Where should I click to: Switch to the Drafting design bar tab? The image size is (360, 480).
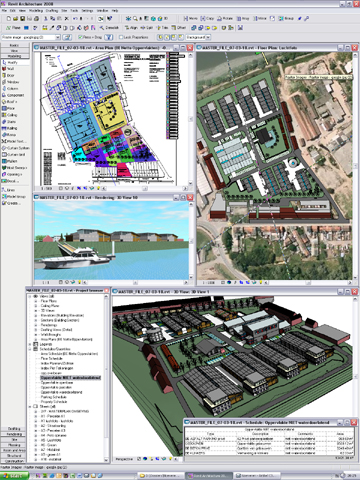point(14,429)
